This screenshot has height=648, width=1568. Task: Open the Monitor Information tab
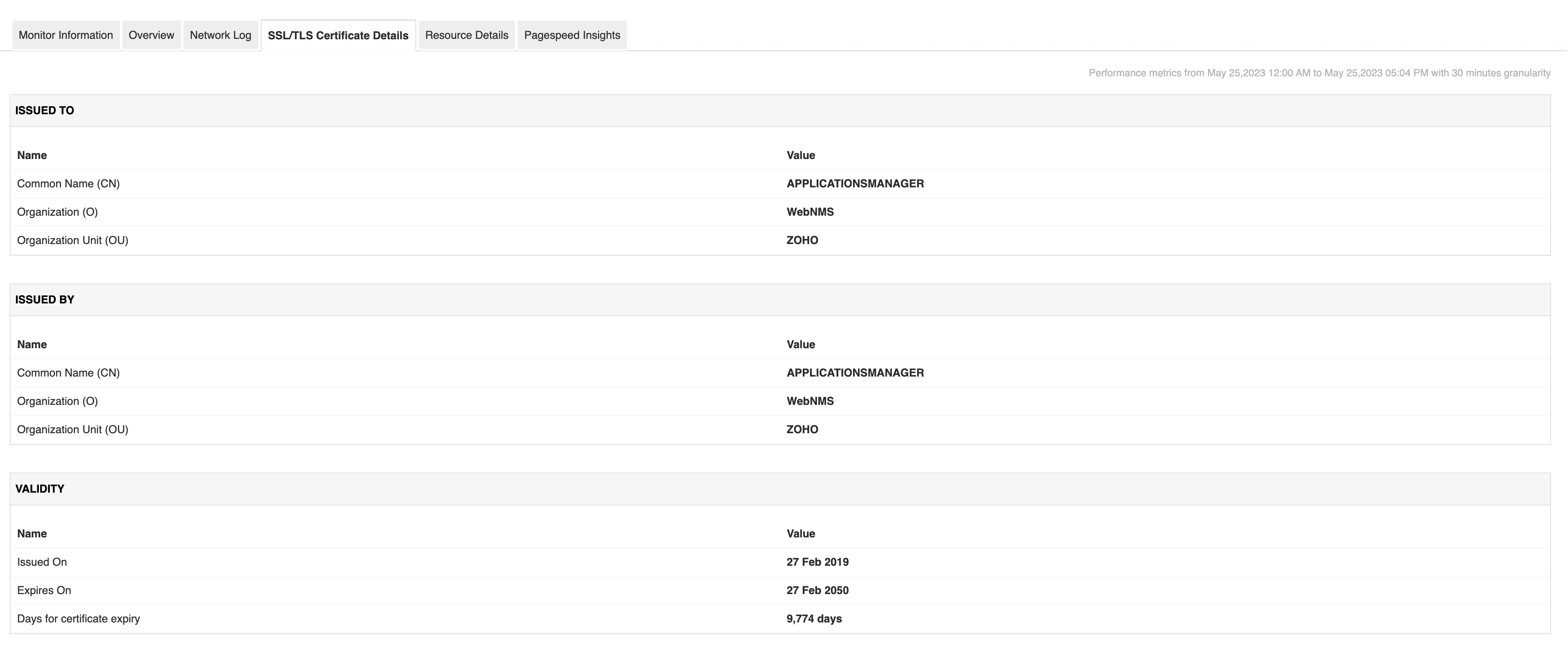pyautogui.click(x=66, y=35)
